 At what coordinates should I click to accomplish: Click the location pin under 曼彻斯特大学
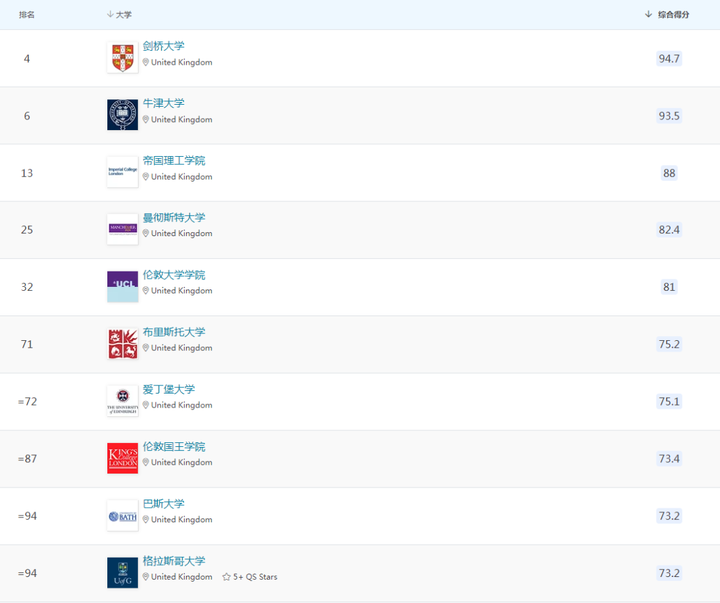coord(146,233)
